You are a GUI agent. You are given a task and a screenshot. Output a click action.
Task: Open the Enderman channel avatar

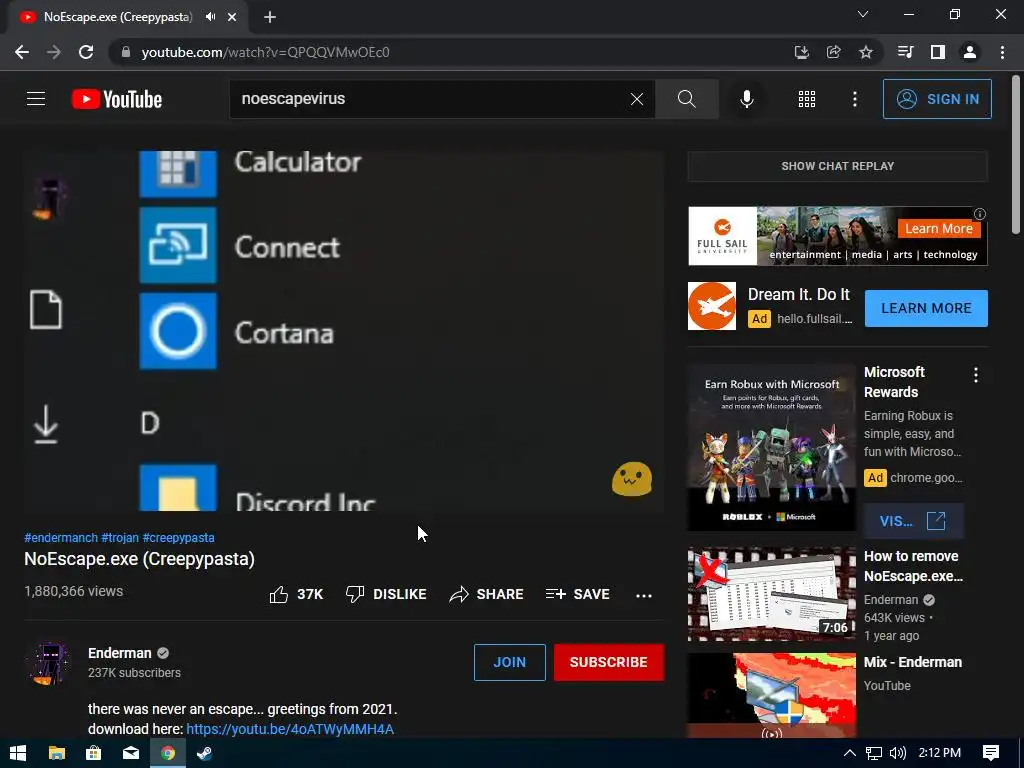[48, 662]
